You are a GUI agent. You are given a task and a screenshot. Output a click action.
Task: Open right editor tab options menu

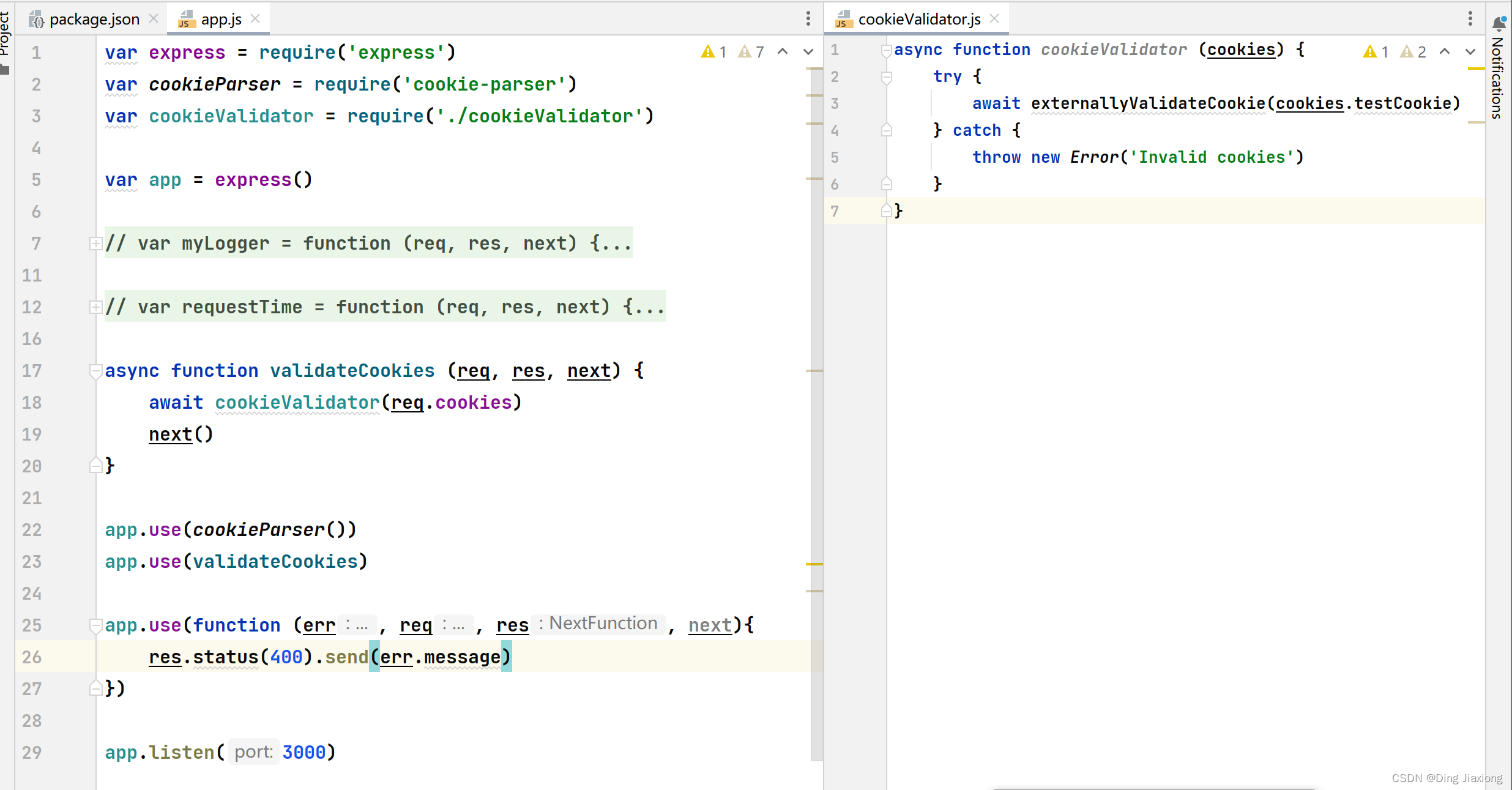[x=1470, y=19]
